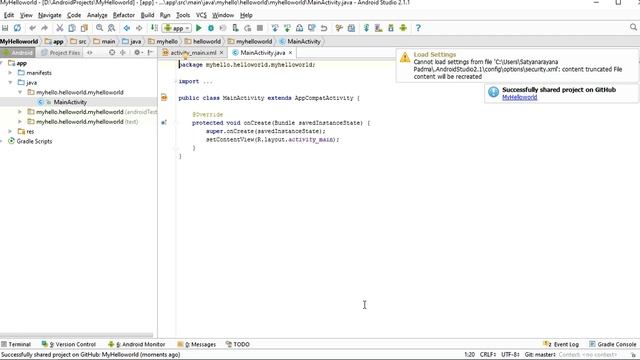Open project pane settings gear icon

click(137, 53)
